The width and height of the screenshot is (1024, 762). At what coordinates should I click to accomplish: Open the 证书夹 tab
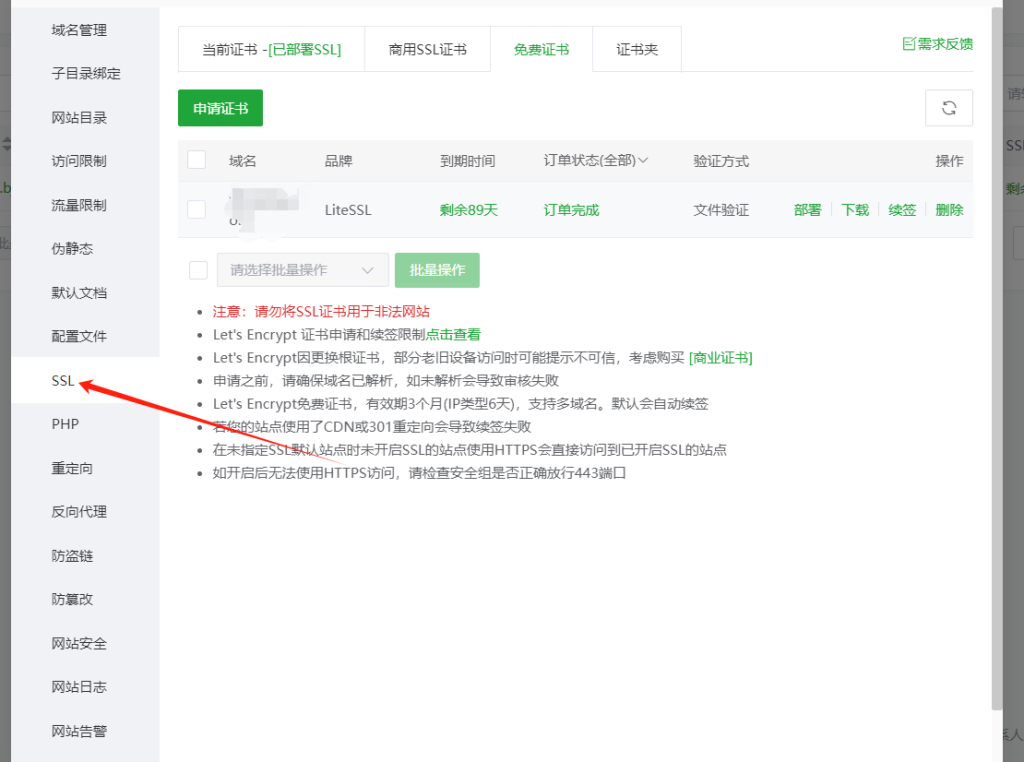pyautogui.click(x=636, y=48)
